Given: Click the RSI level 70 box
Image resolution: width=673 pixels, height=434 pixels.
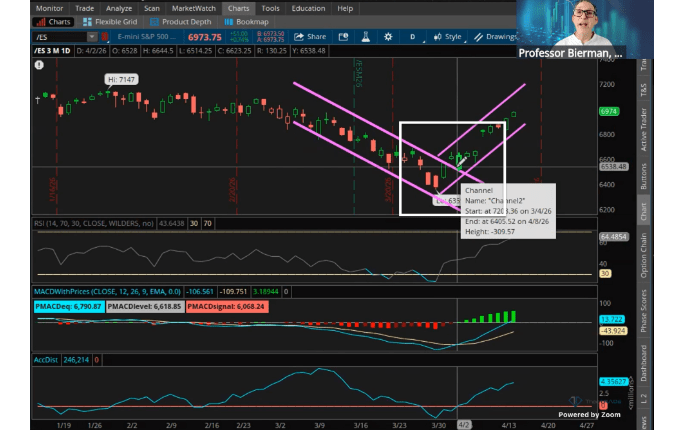Looking at the screenshot, I should (x=207, y=224).
